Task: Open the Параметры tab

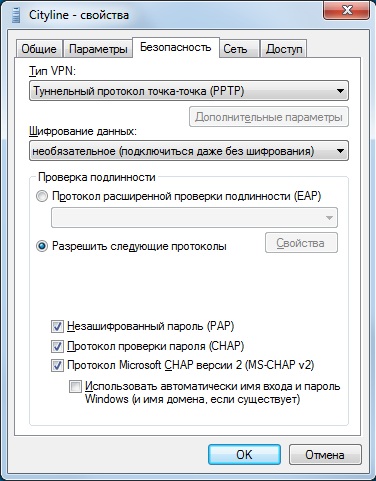Action: tap(98, 49)
